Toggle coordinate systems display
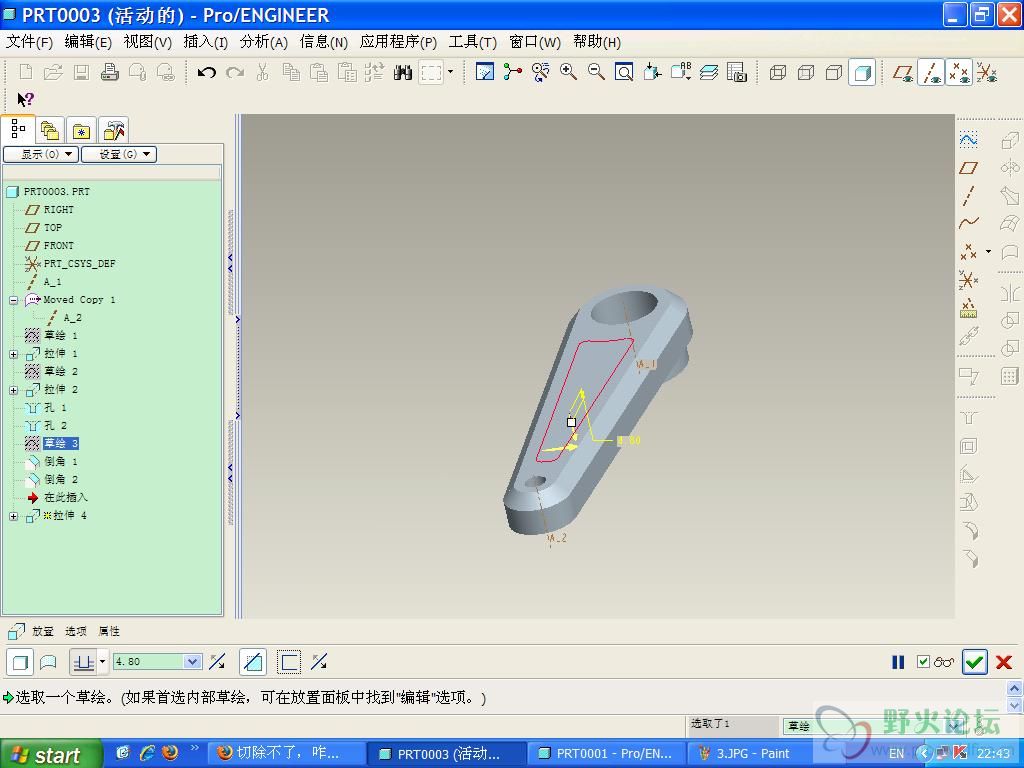1024x768 pixels. click(987, 72)
